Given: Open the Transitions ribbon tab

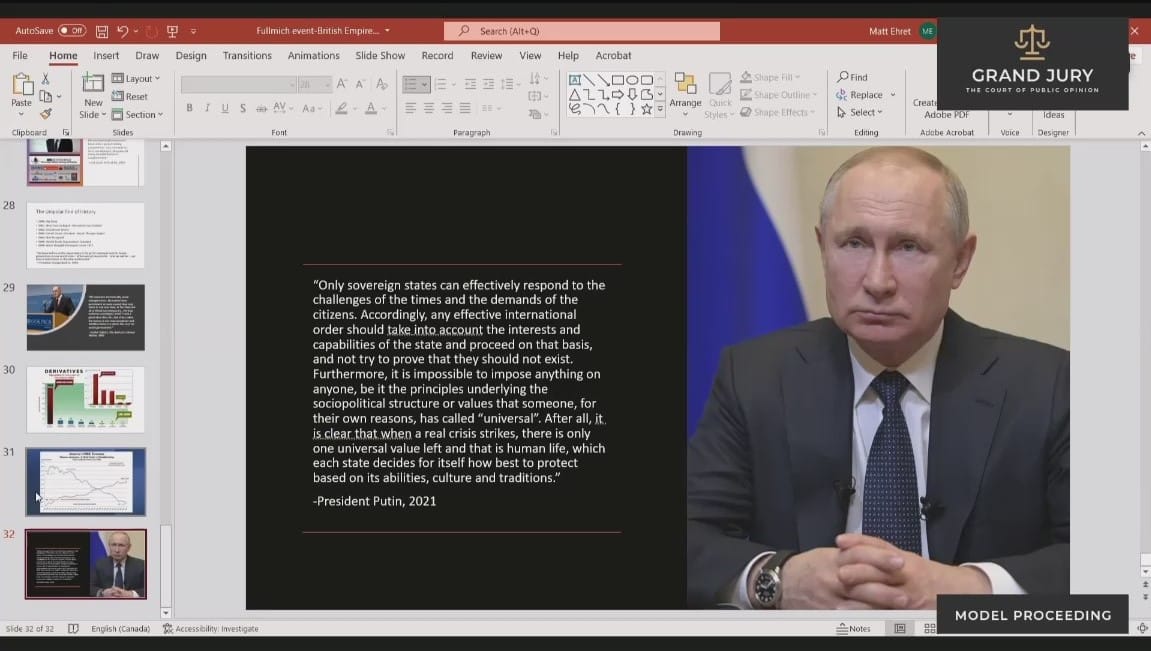Looking at the screenshot, I should [247, 56].
